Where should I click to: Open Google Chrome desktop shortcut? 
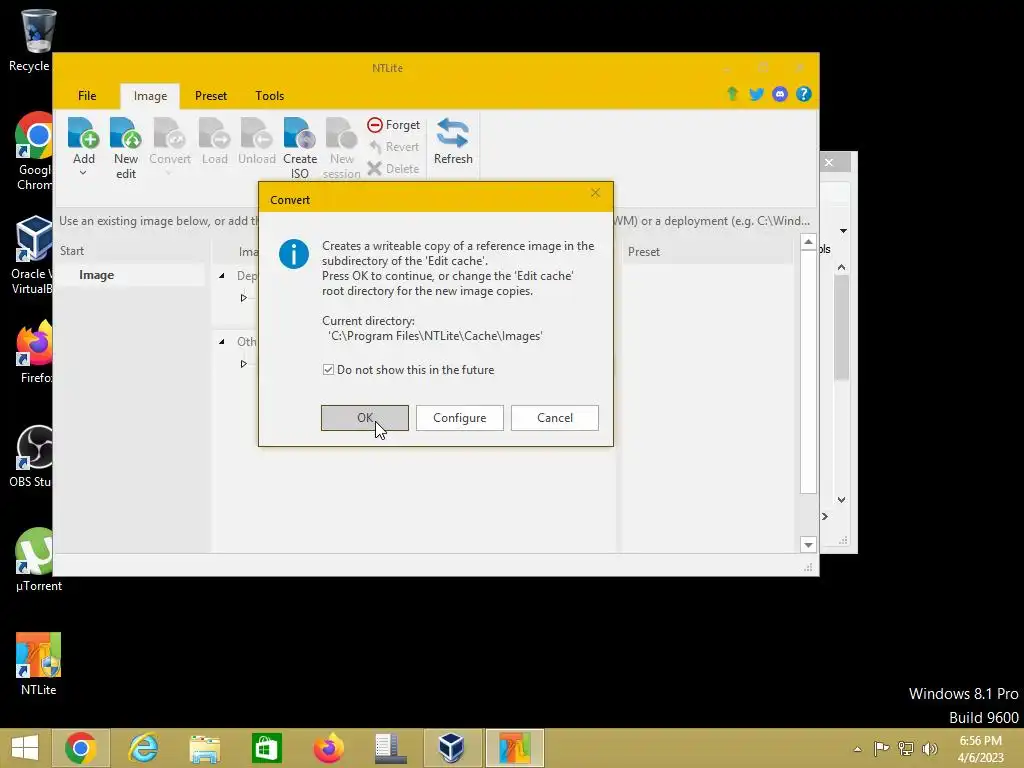[34, 152]
